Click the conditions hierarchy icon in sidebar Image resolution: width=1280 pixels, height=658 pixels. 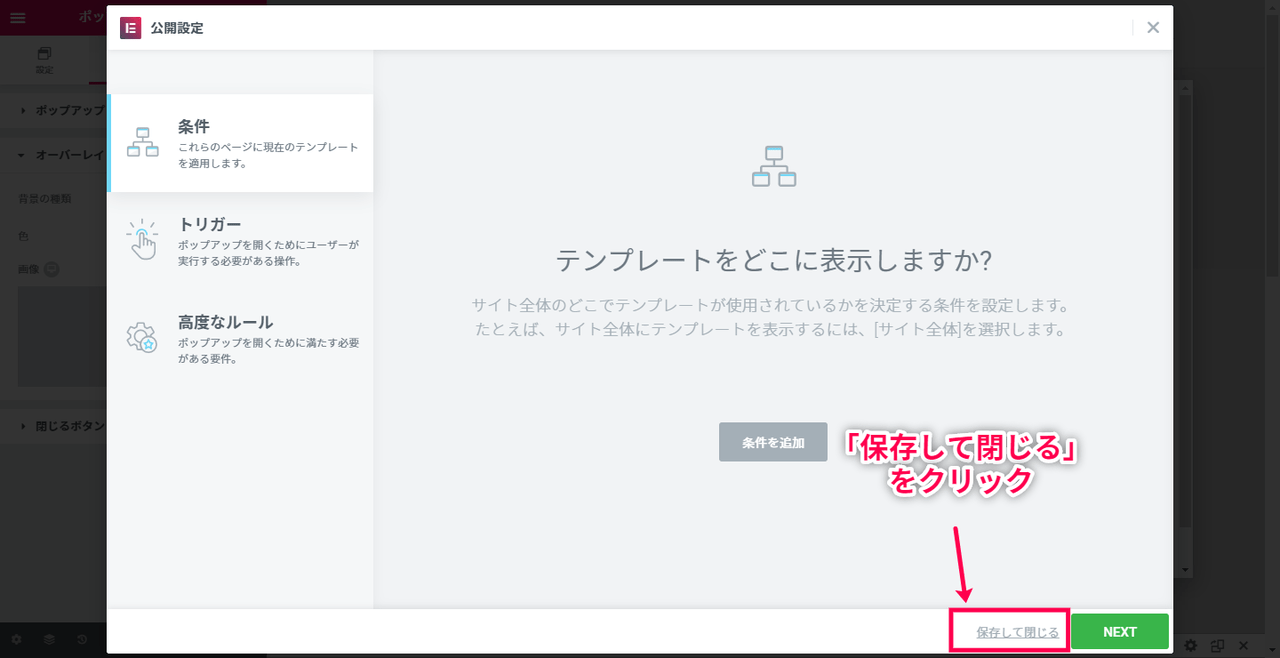(143, 143)
